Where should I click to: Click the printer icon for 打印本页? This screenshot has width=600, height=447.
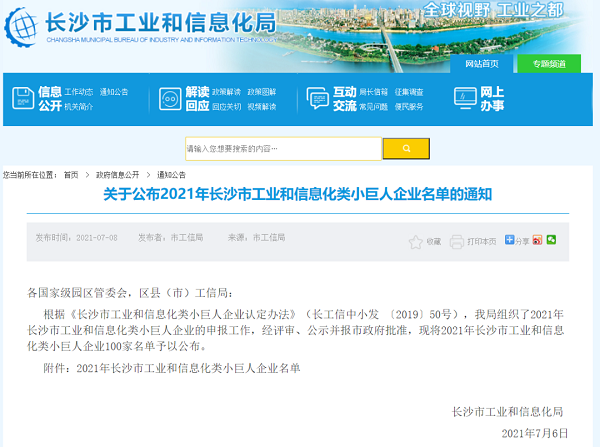[x=457, y=242]
